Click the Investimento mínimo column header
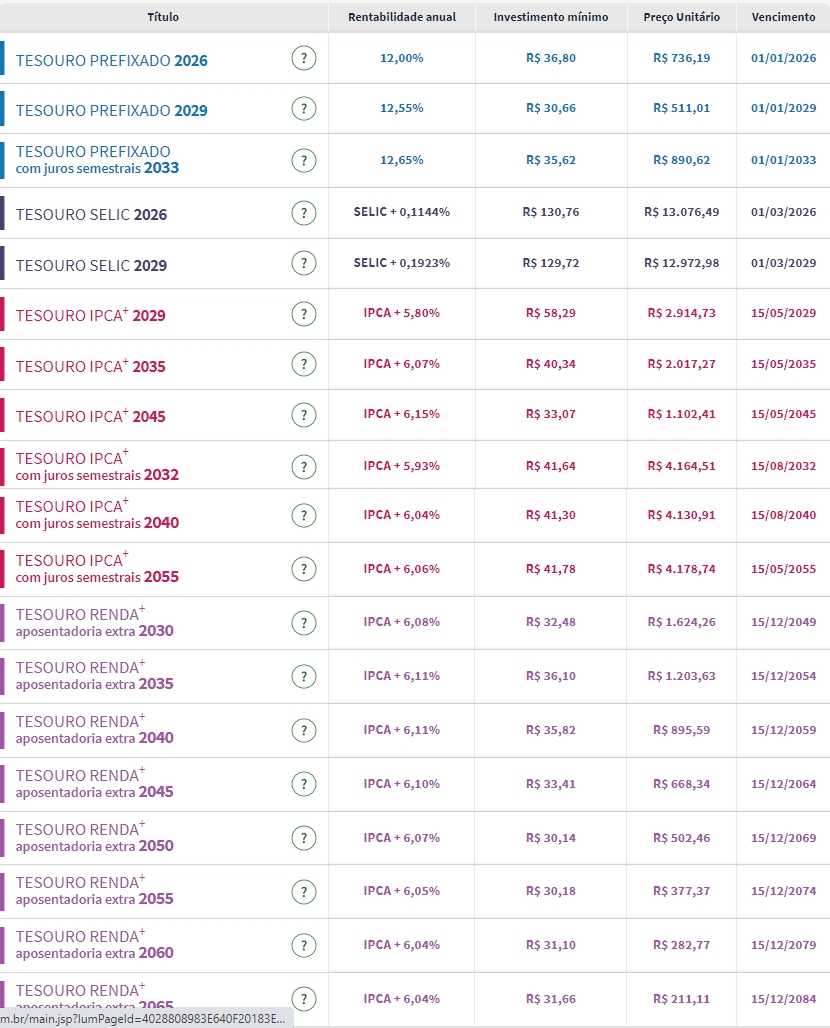 pos(551,17)
